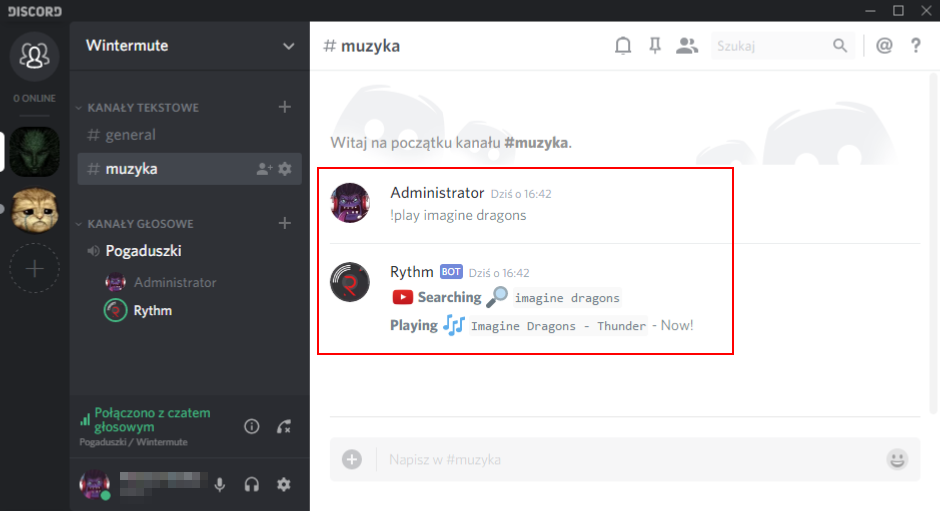
Task: Open user settings gear
Action: (284, 484)
